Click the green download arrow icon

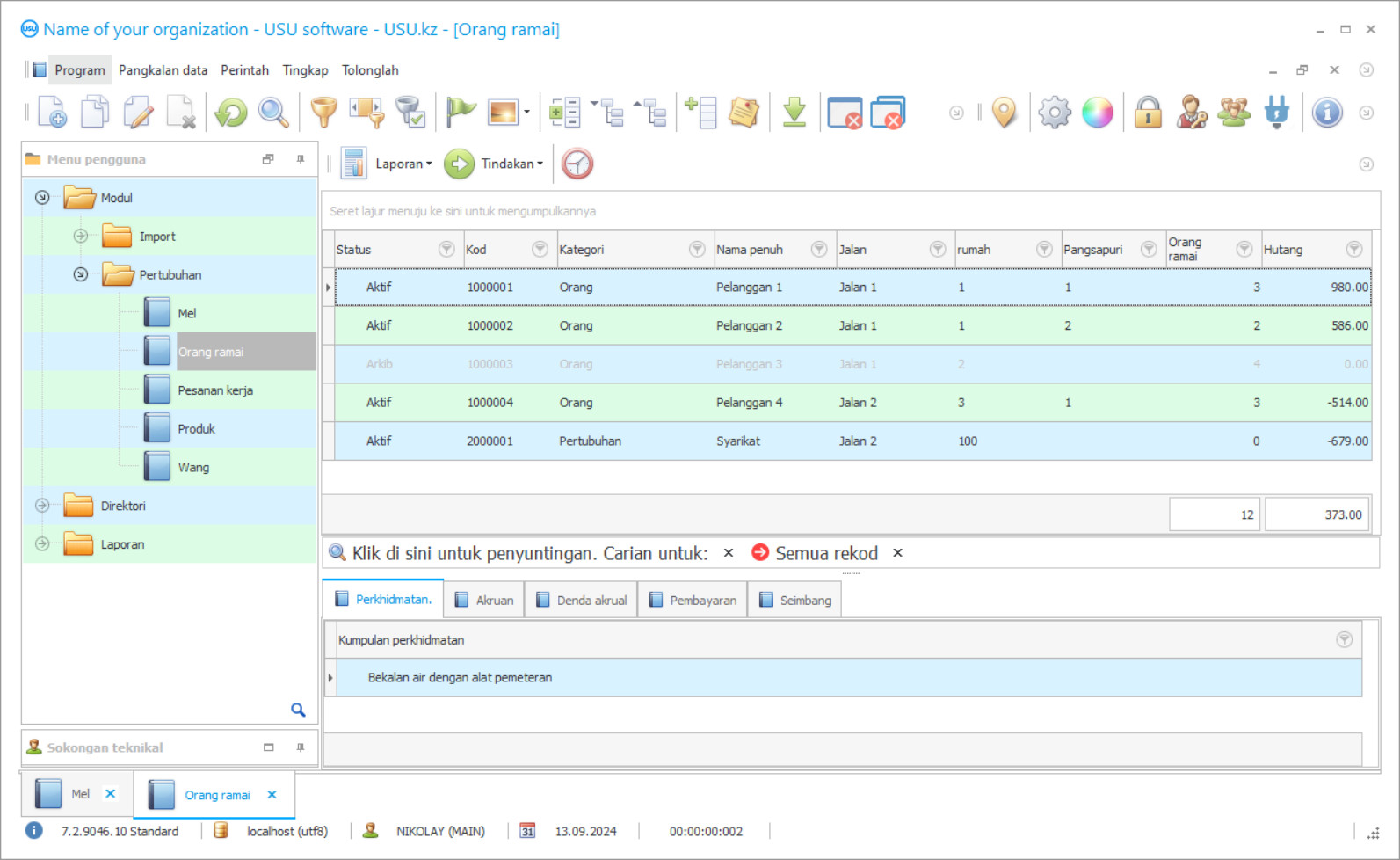click(794, 113)
